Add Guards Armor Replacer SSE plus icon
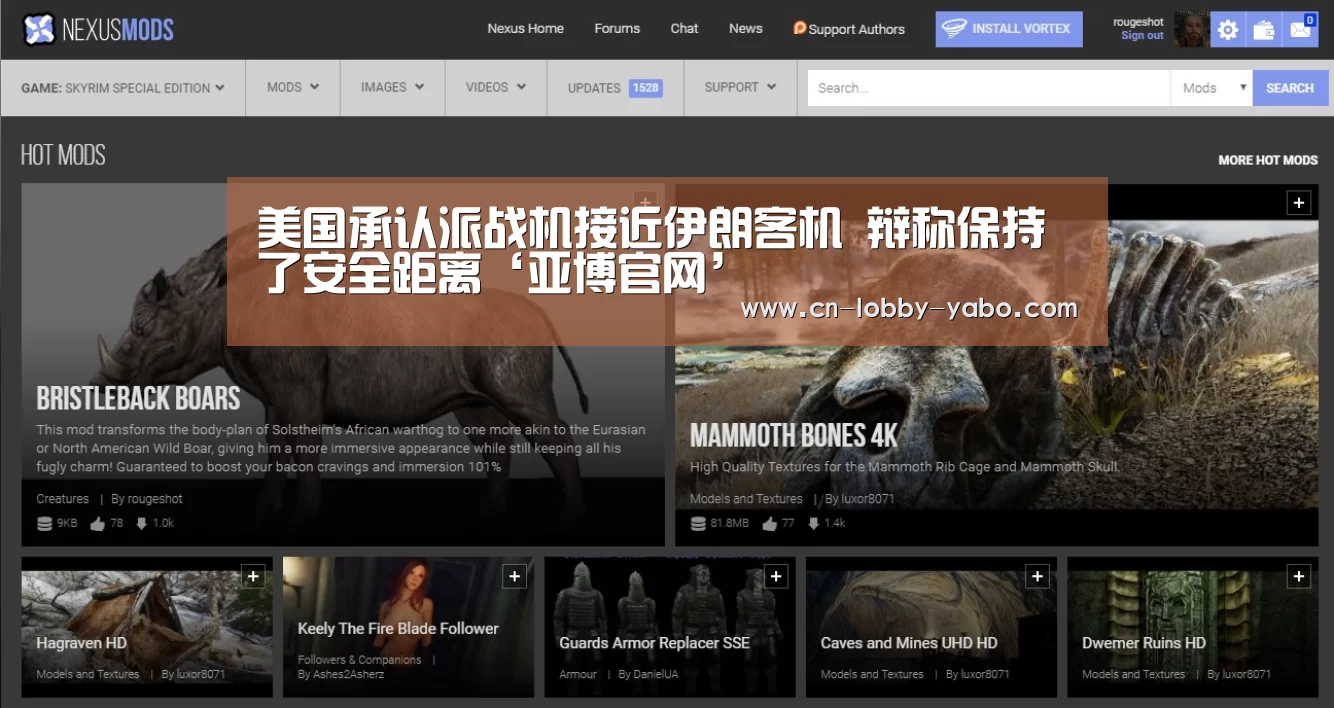Image resolution: width=1334 pixels, height=708 pixels. [775, 576]
